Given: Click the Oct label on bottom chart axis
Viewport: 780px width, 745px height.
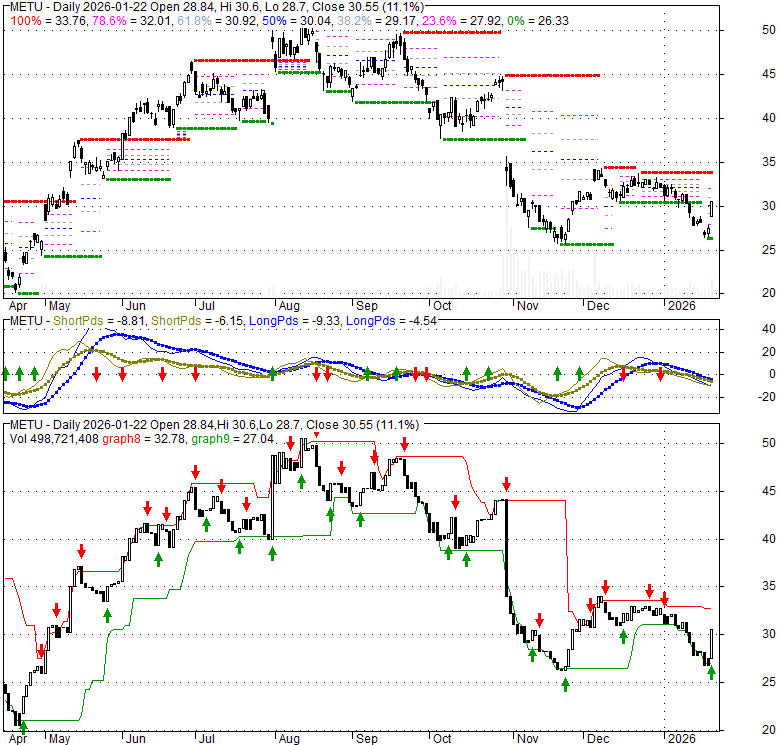Looking at the screenshot, I should pos(442,739).
